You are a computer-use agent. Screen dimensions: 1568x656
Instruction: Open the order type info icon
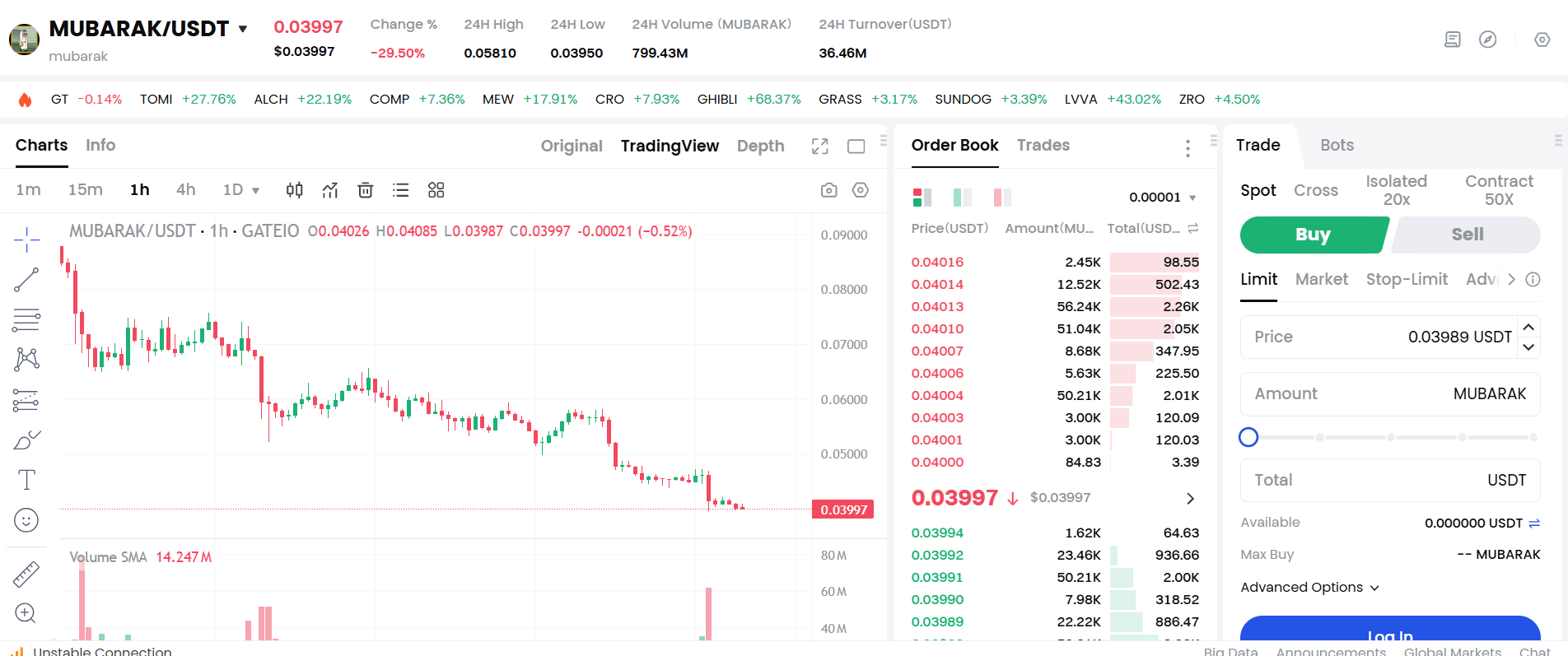click(x=1533, y=279)
